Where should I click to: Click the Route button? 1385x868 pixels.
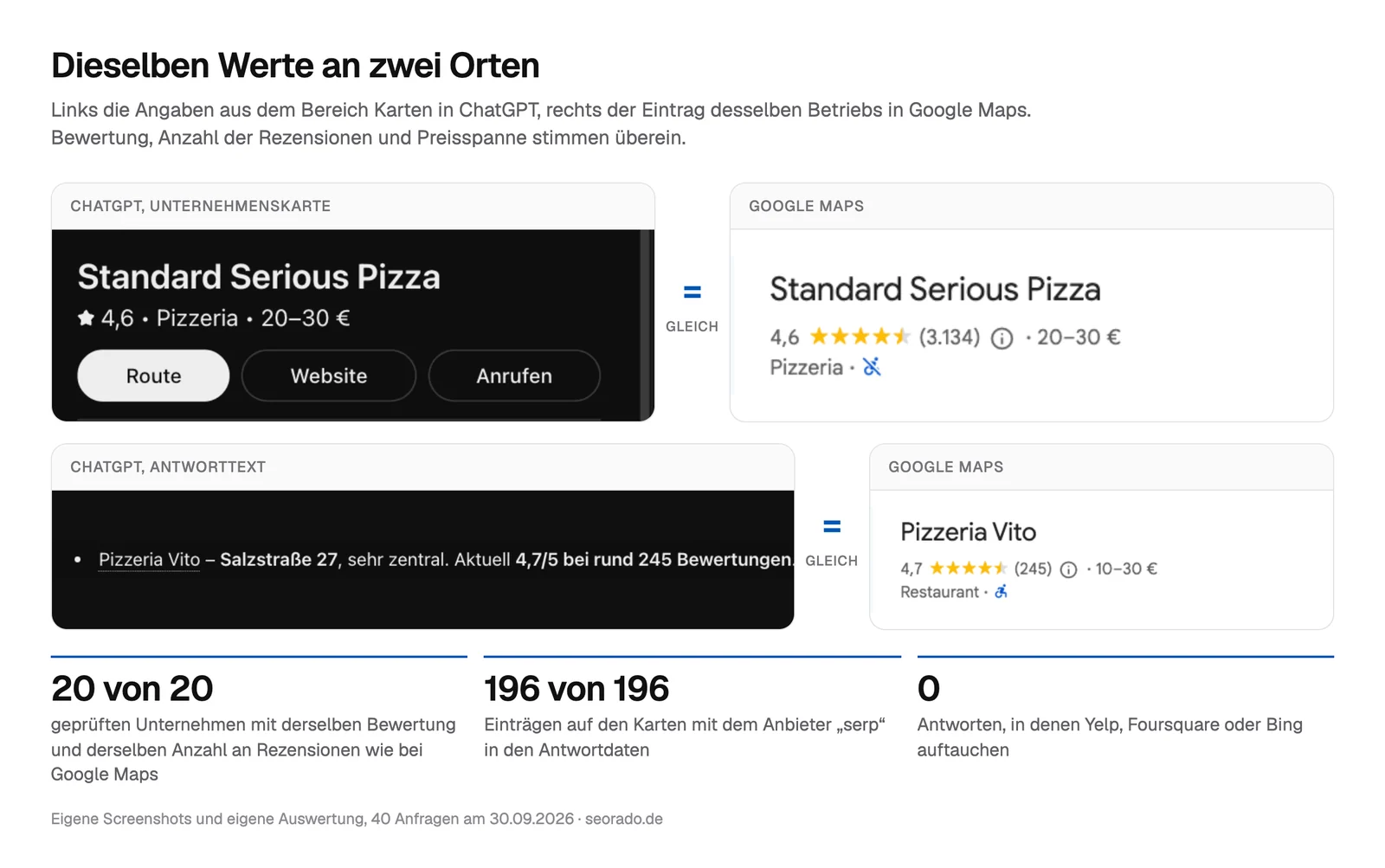(x=153, y=376)
